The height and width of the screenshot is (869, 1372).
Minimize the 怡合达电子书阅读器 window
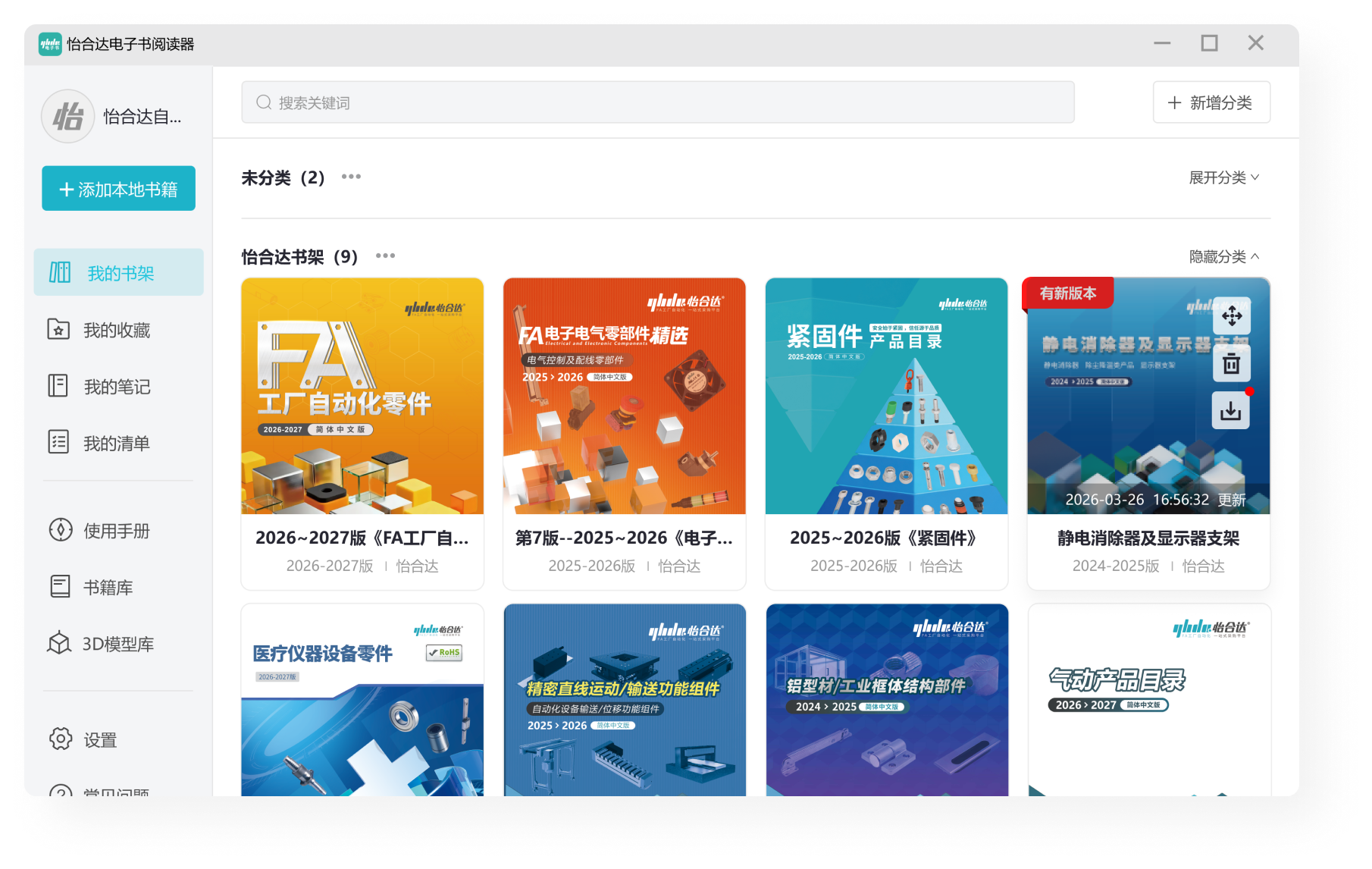tap(1162, 43)
